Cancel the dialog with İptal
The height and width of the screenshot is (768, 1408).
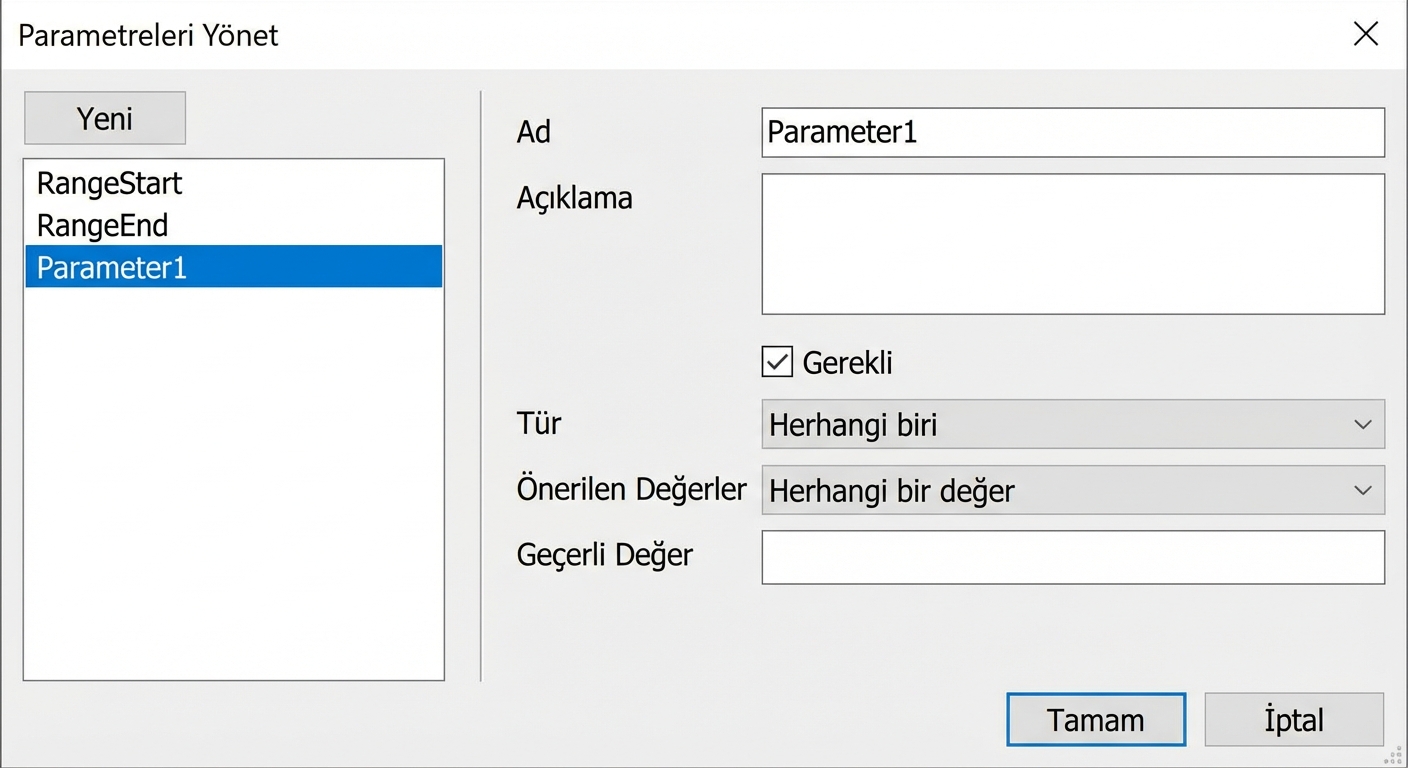pos(1293,719)
